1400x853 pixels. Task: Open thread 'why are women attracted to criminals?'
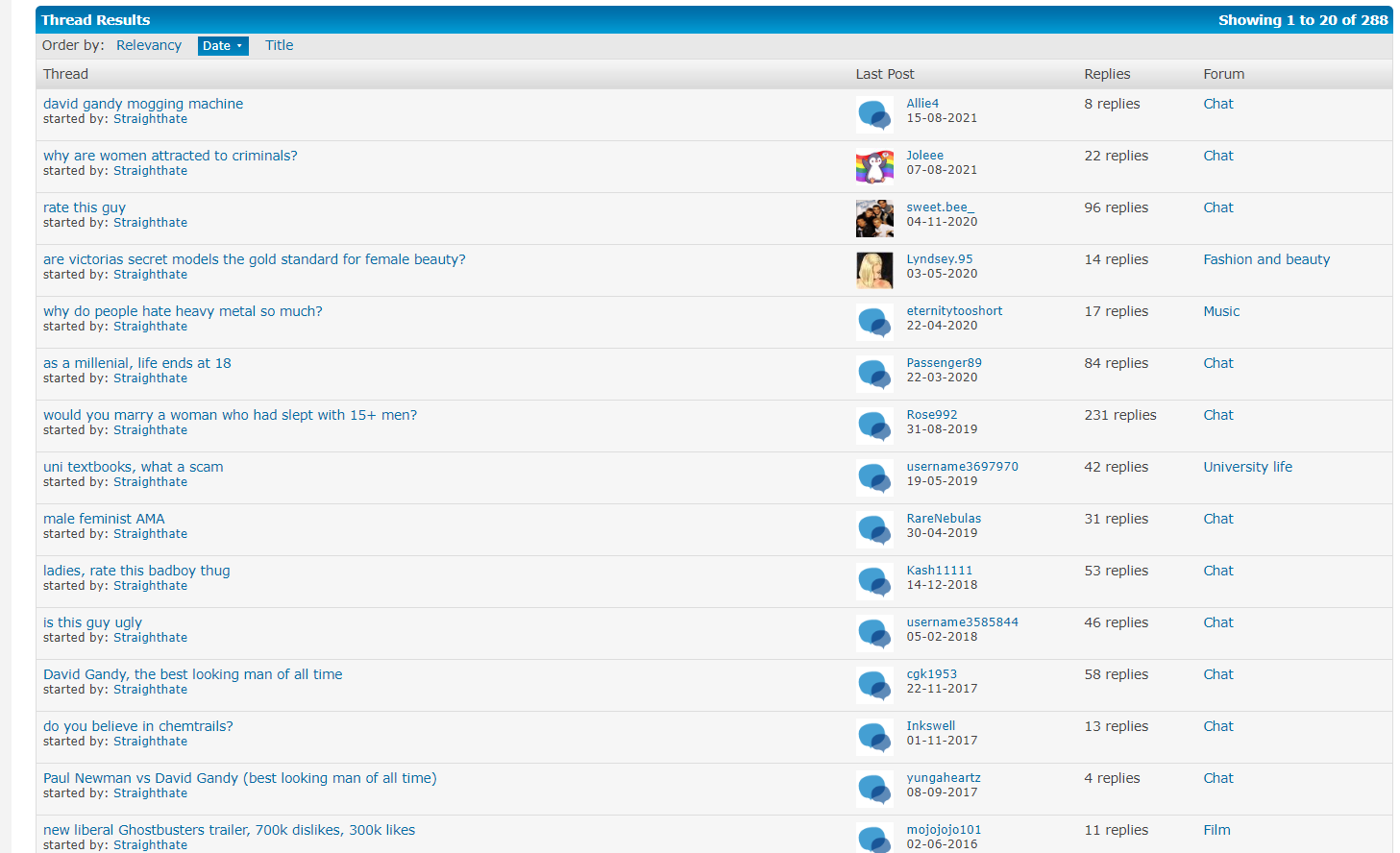point(170,156)
